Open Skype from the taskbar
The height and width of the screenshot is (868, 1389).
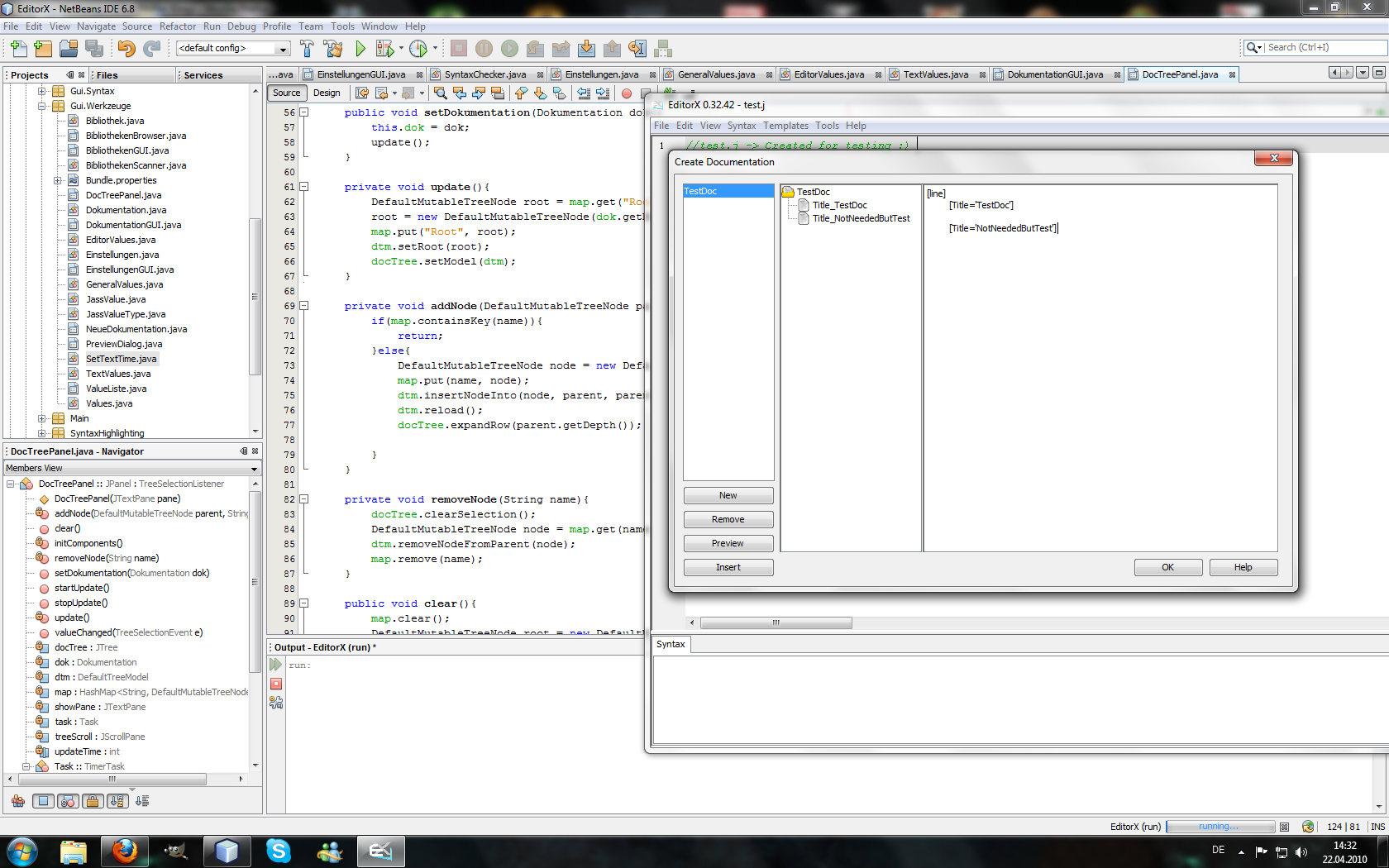(x=279, y=851)
